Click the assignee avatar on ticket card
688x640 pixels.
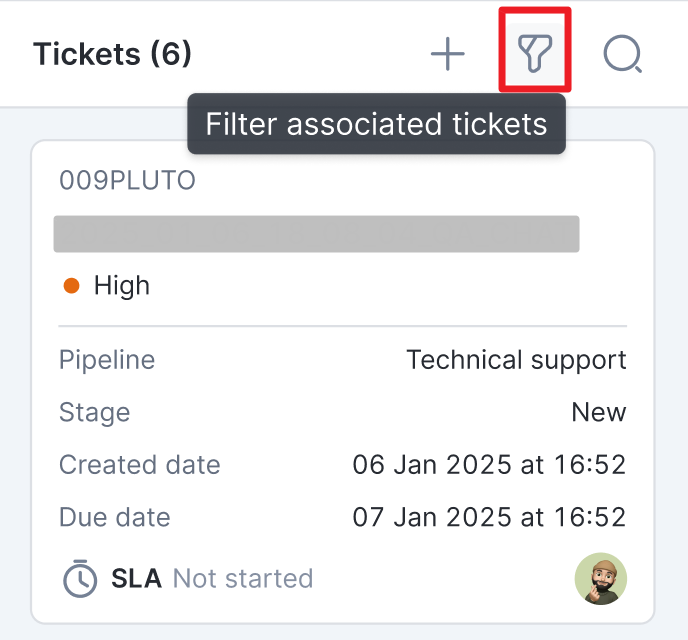click(600, 578)
